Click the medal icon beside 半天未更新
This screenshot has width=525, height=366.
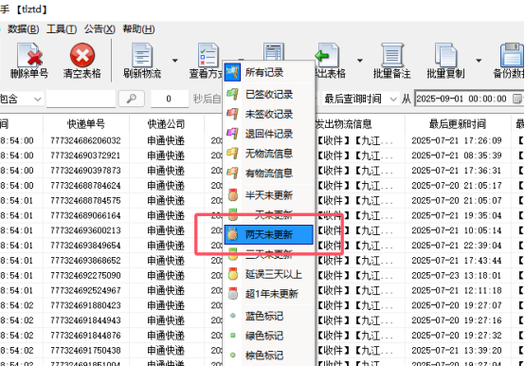point(233,195)
